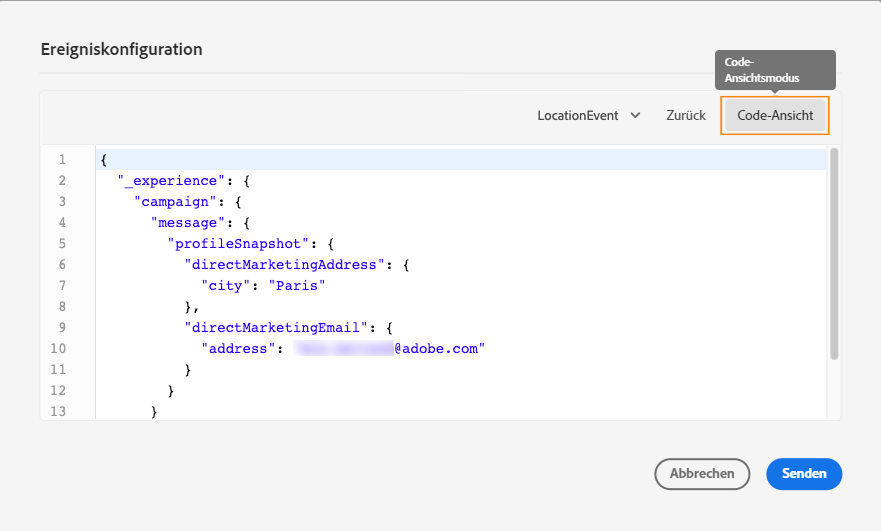Image resolution: width=881 pixels, height=531 pixels.
Task: Select line number 1 in the gutter
Action: (x=62, y=160)
